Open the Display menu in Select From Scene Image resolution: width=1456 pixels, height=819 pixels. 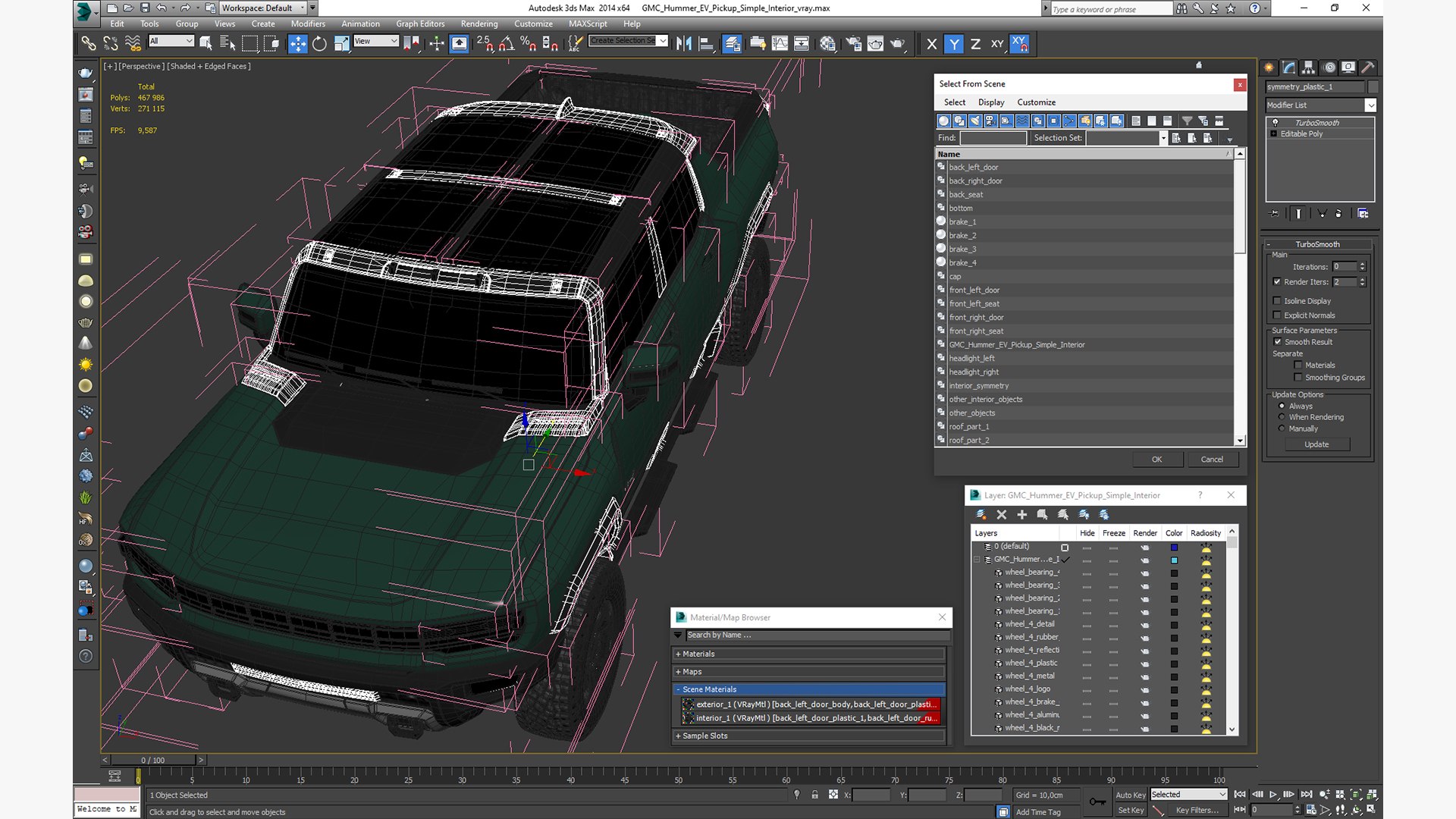click(x=990, y=102)
